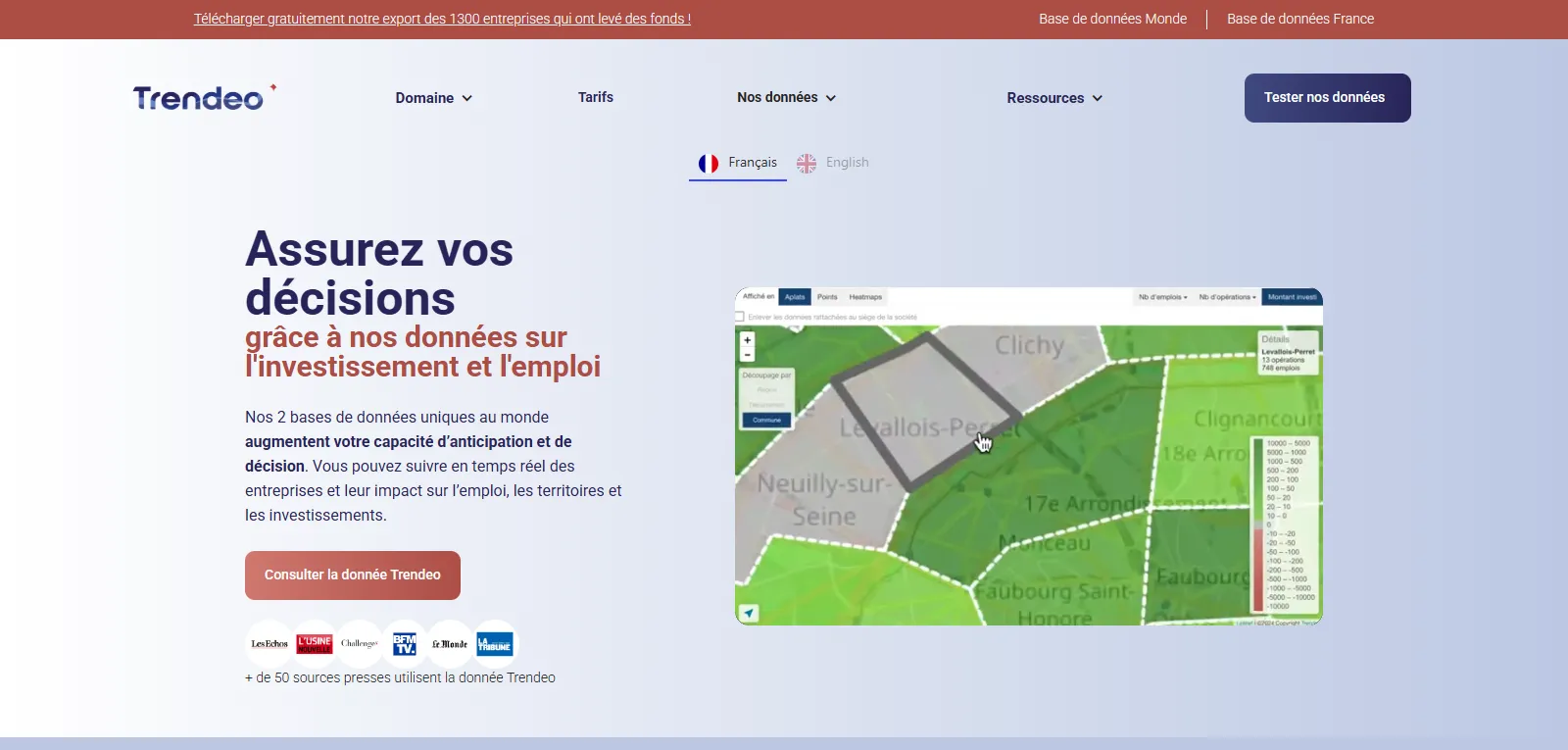
Task: Select the Heatmaps display mode
Action: click(865, 297)
